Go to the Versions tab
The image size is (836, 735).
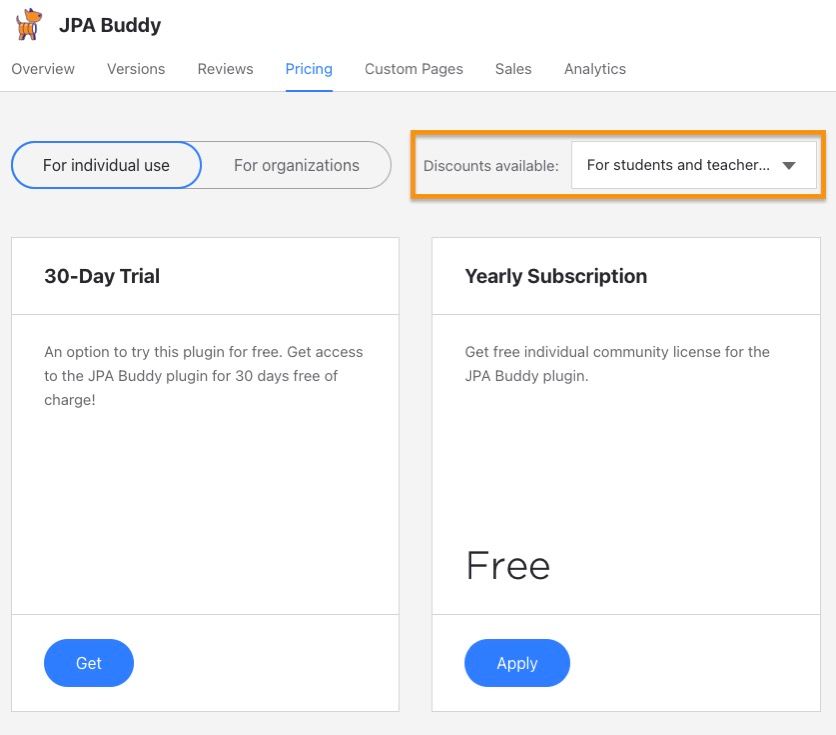click(x=136, y=69)
